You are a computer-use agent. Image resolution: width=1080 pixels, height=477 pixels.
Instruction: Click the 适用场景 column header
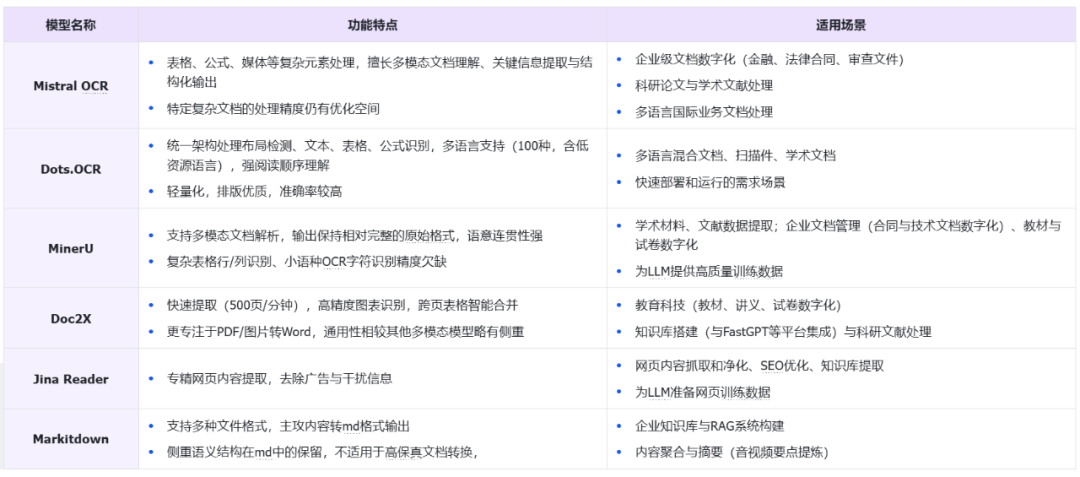point(843,25)
